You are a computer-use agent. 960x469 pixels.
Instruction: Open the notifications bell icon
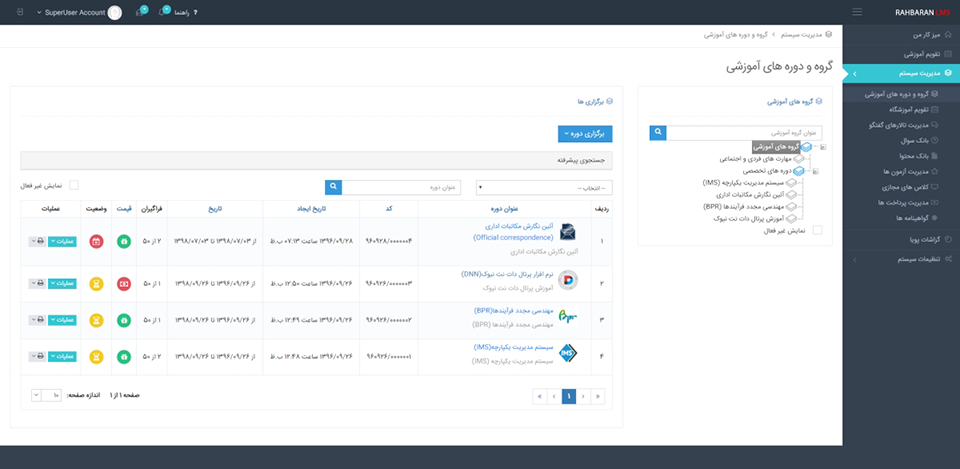pos(162,13)
